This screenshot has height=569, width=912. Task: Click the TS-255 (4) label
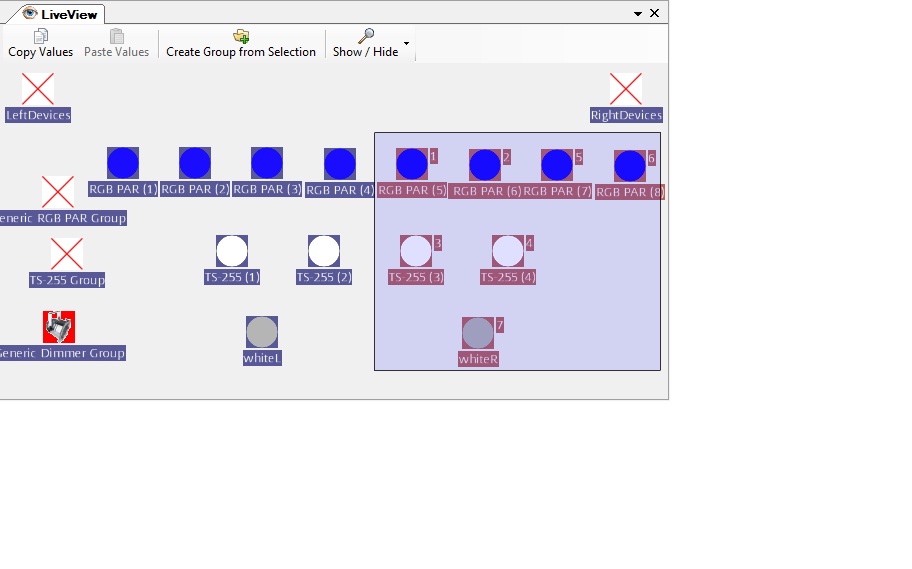(508, 277)
